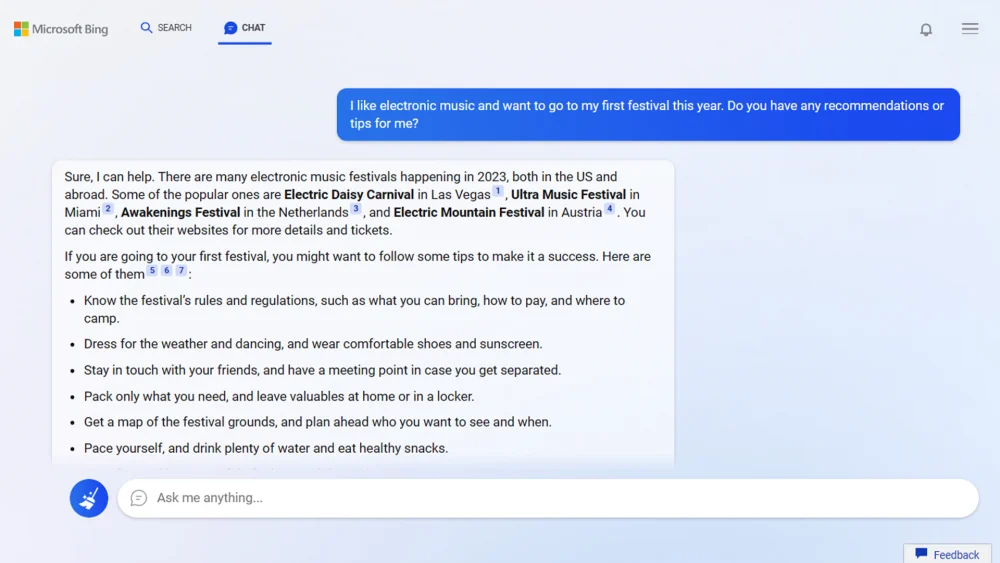1000x563 pixels.
Task: Click citation 5 in the tips sentence
Action: (x=152, y=271)
